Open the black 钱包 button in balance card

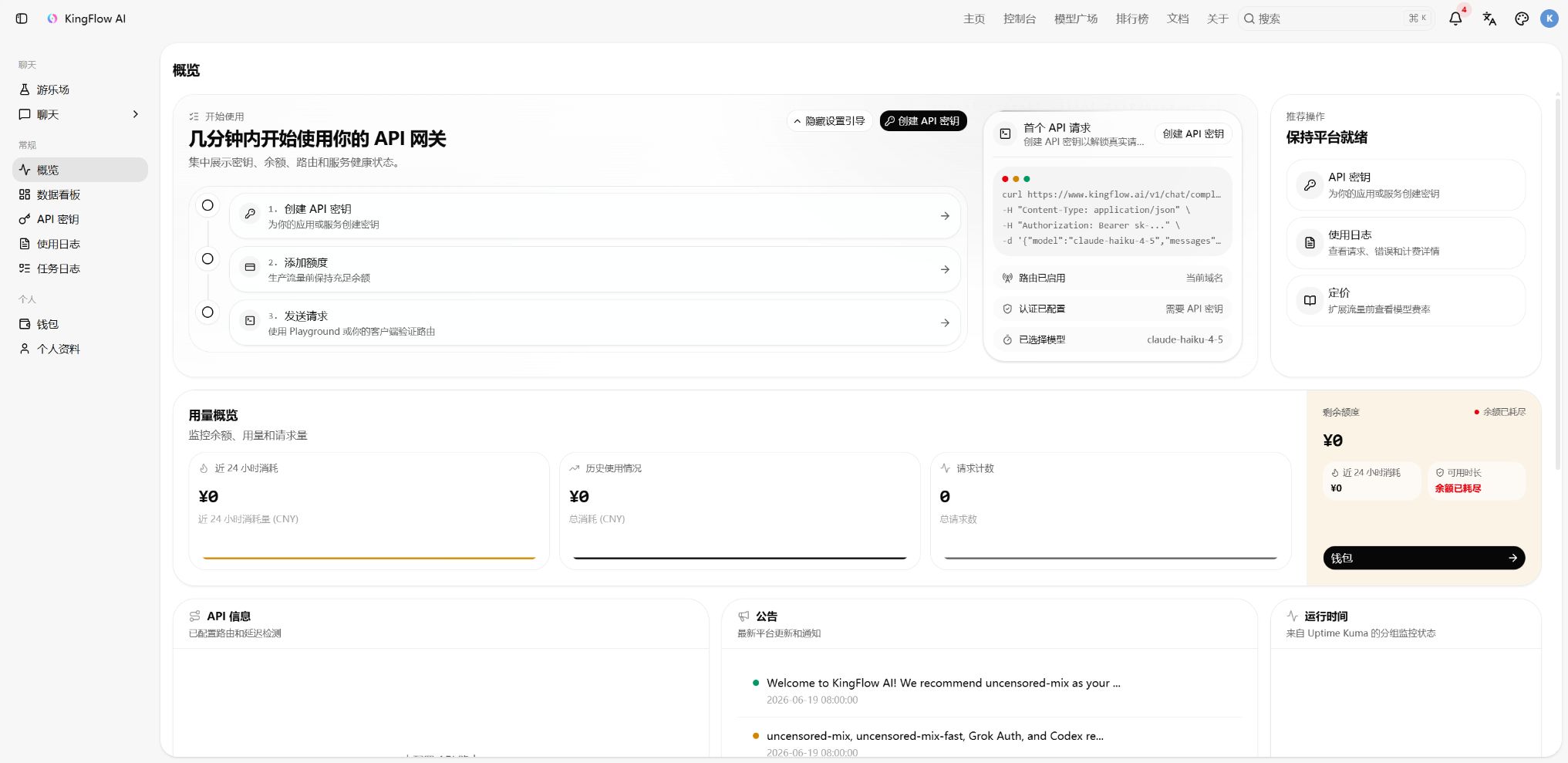coord(1424,558)
